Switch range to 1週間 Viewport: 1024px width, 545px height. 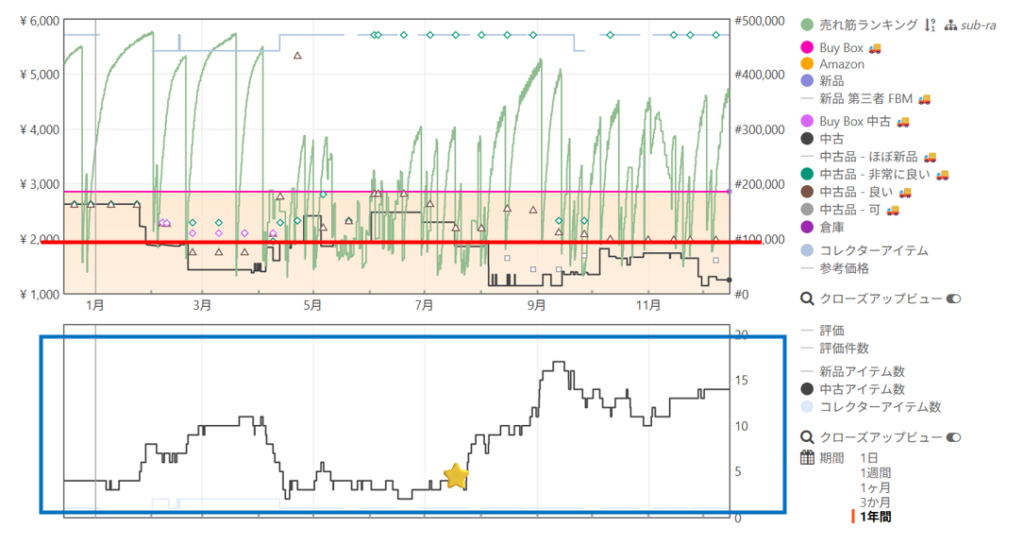pyautogui.click(x=875, y=472)
